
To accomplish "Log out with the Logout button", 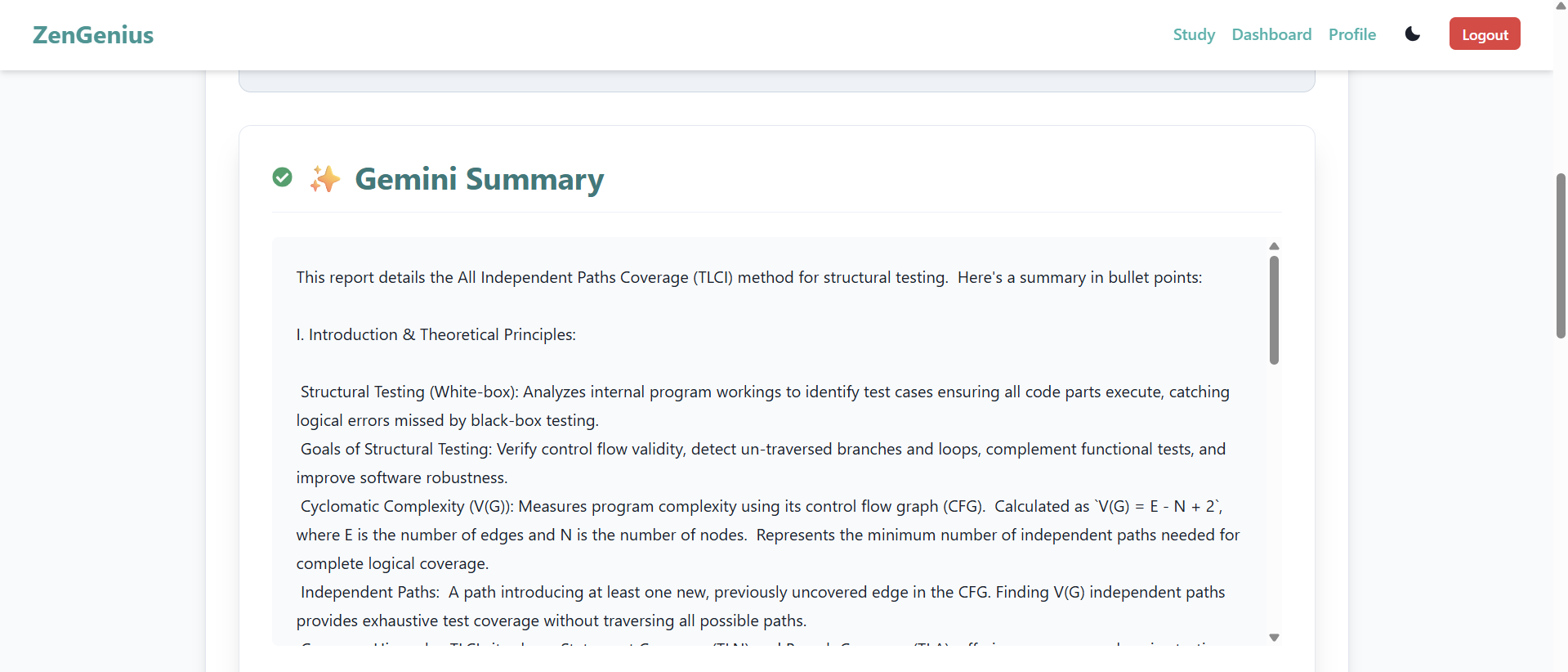I will pos(1485,34).
